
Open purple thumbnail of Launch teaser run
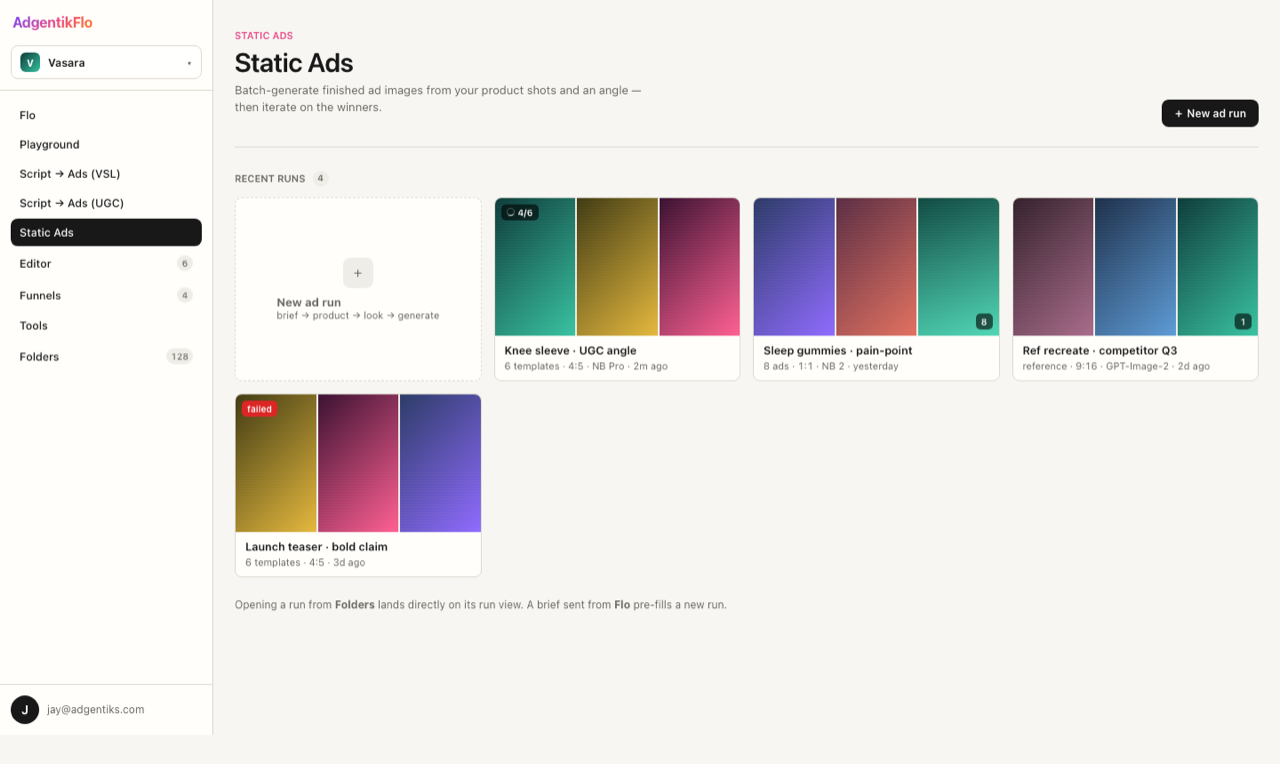(440, 463)
